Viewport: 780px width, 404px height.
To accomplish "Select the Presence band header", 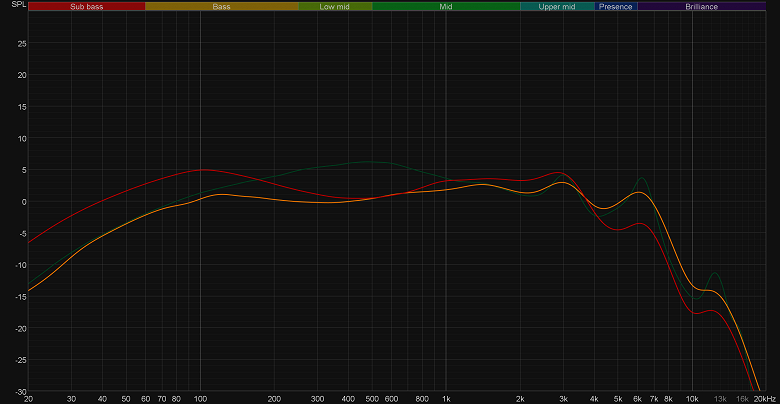I will tap(616, 6).
